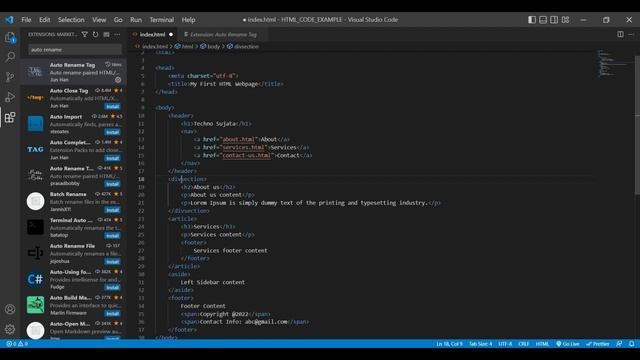The image size is (640, 360).
Task: Toggle secondary side bar layout icon
Action: pyautogui.click(x=554, y=20)
